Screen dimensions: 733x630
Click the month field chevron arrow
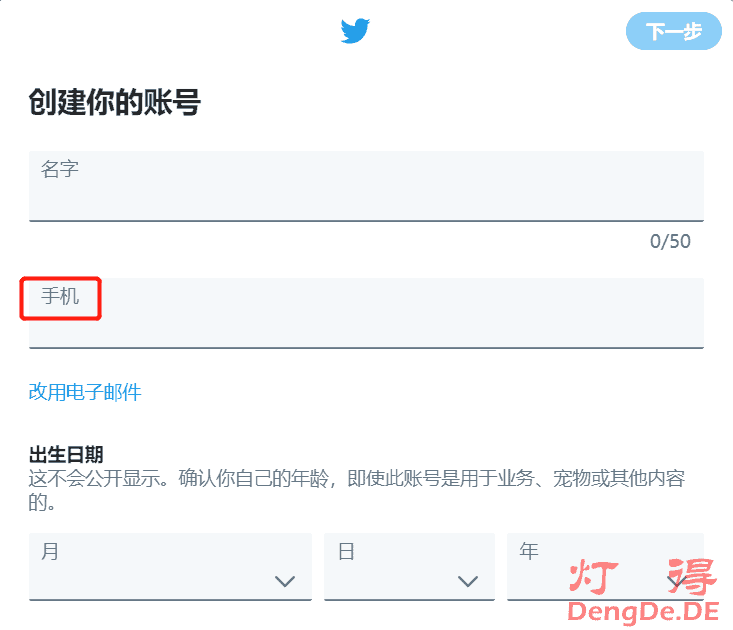coord(285,581)
